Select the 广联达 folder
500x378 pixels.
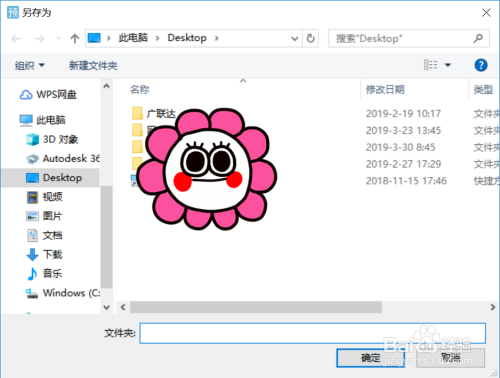click(161, 114)
